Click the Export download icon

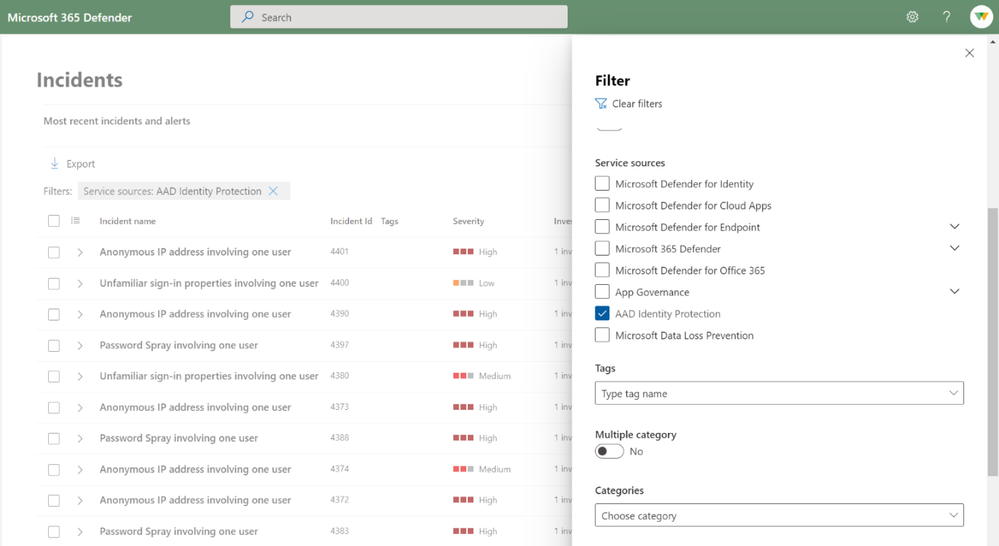pyautogui.click(x=55, y=163)
